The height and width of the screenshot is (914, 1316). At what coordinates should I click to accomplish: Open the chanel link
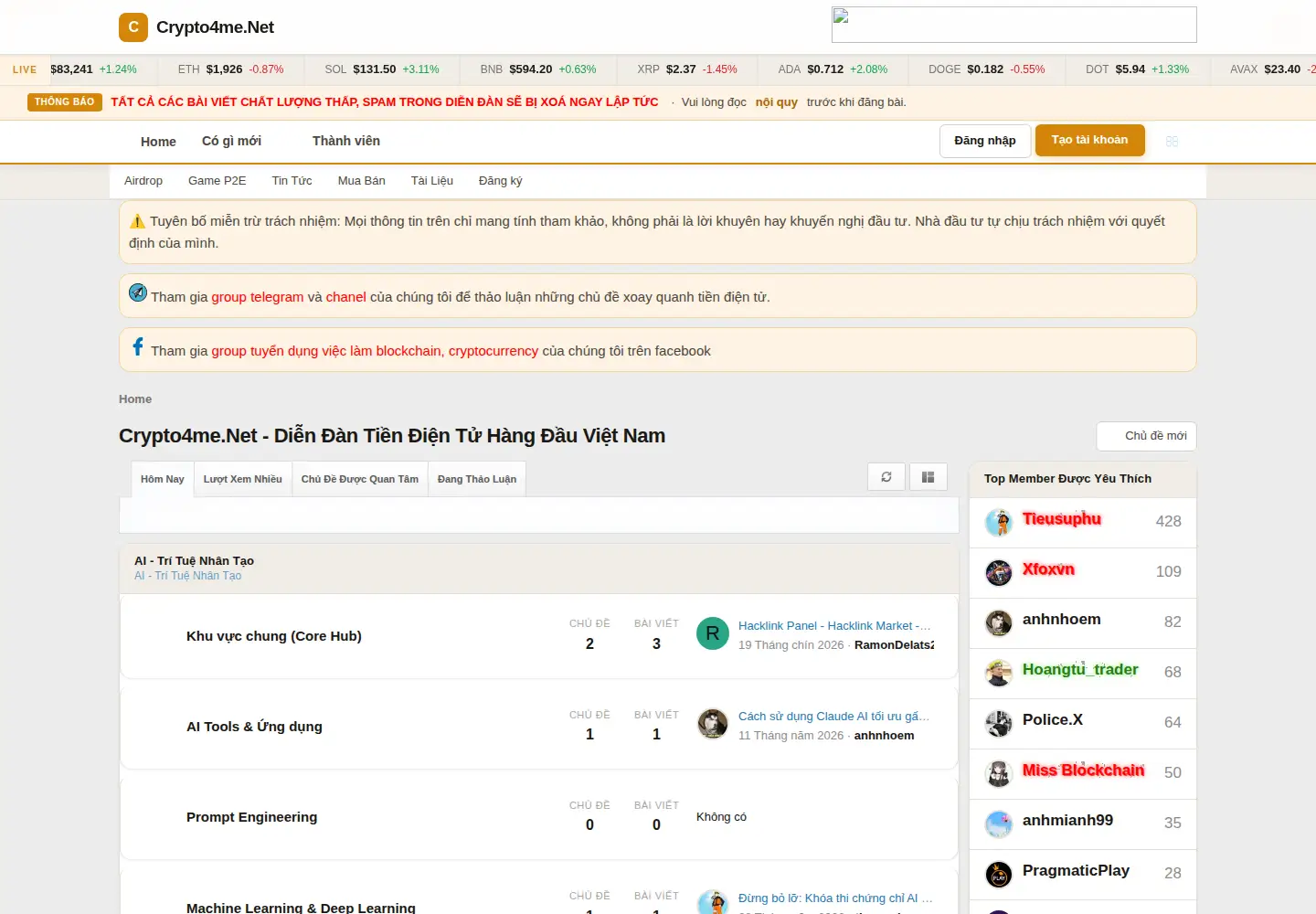[346, 297]
